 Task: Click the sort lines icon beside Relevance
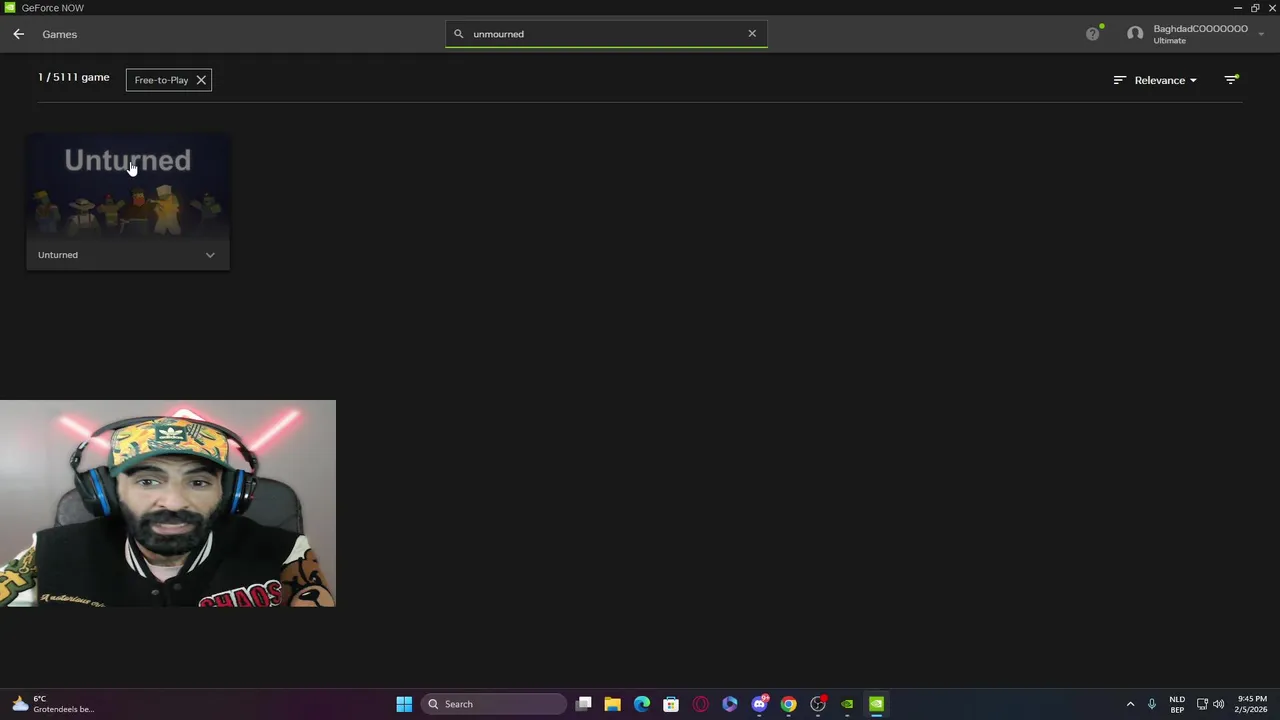click(1120, 80)
